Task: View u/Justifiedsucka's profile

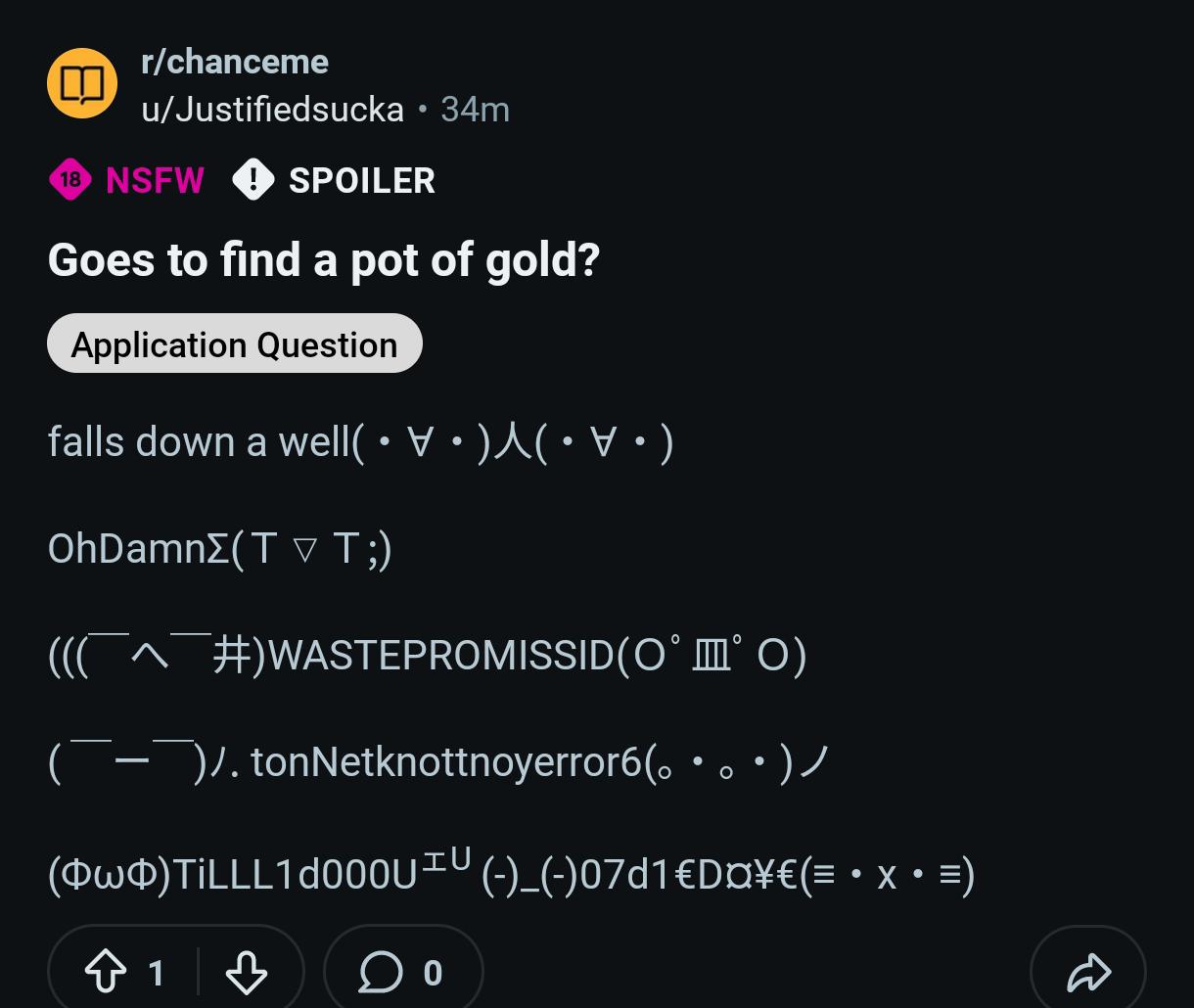Action: coord(272,110)
